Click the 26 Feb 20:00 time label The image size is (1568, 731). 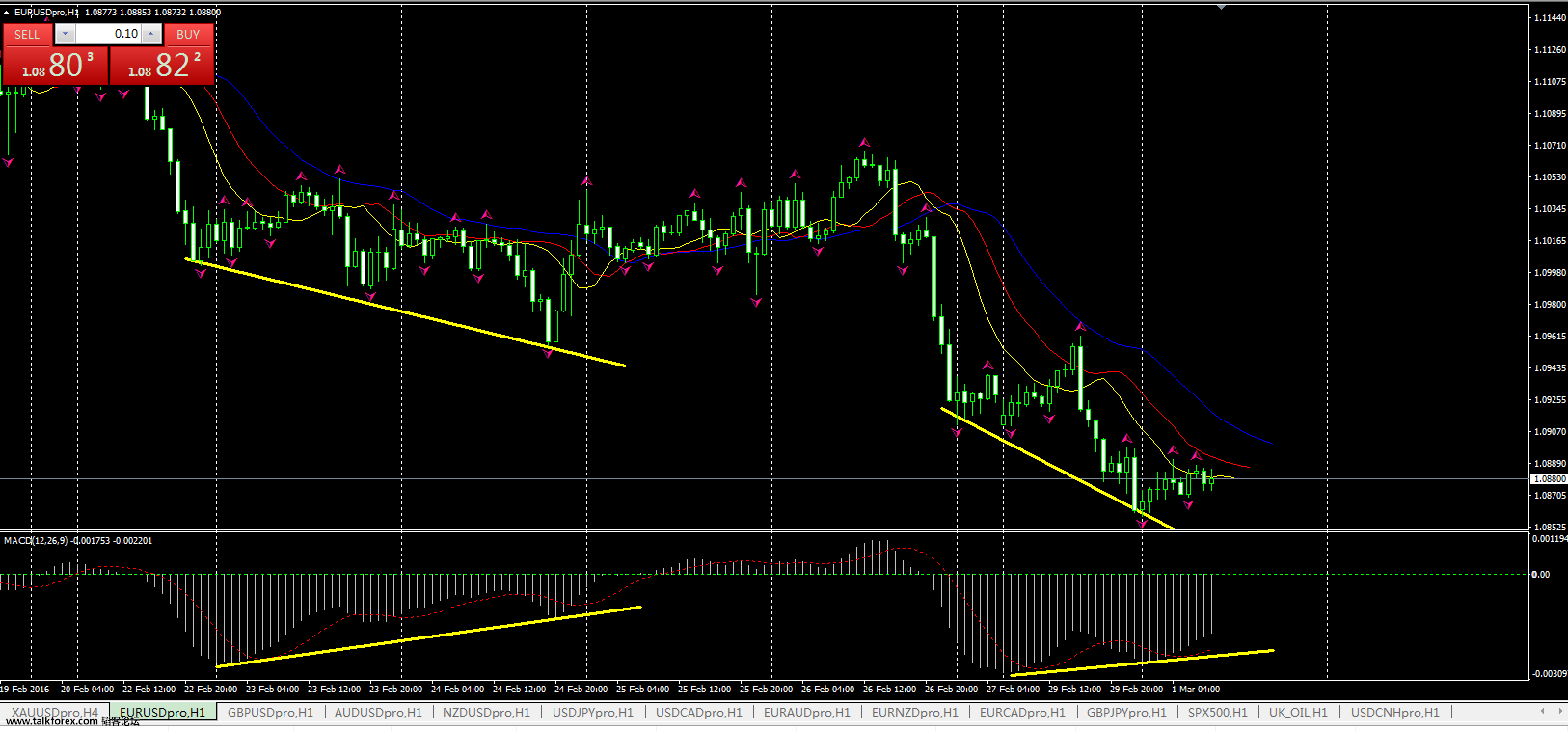(951, 690)
